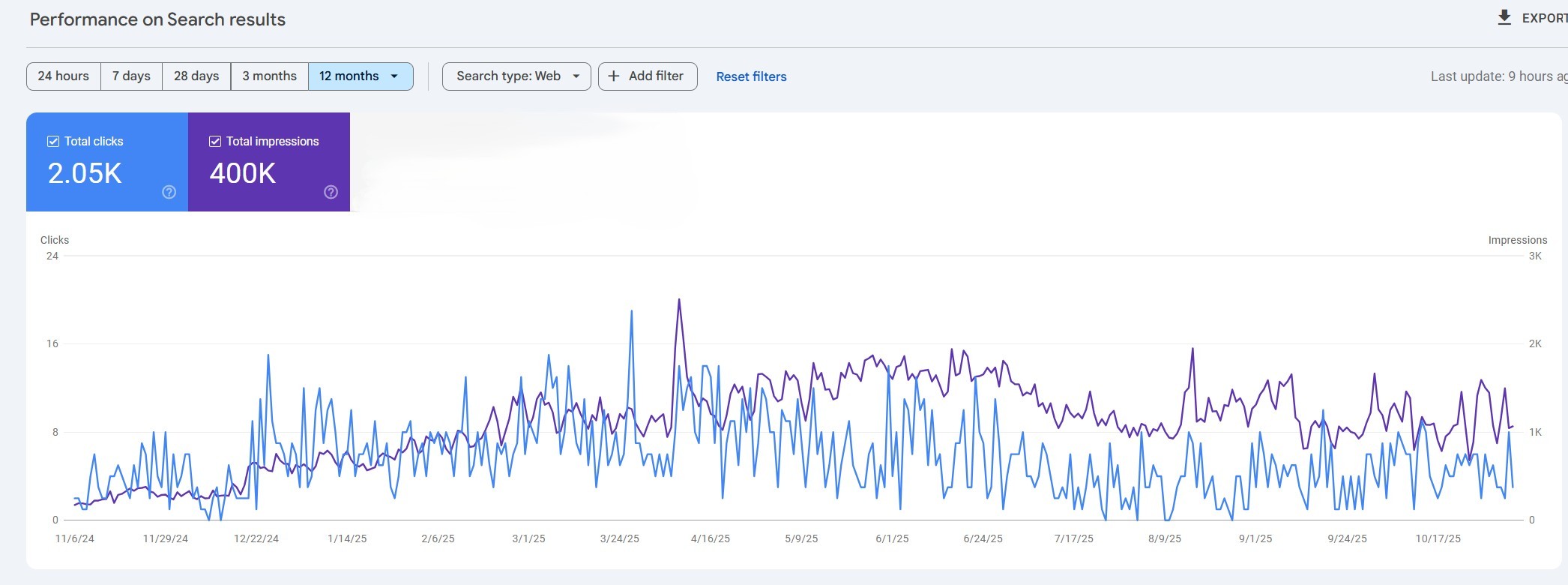Viewport: 1568px width, 585px height.
Task: Click the Export download icon
Action: click(1504, 18)
